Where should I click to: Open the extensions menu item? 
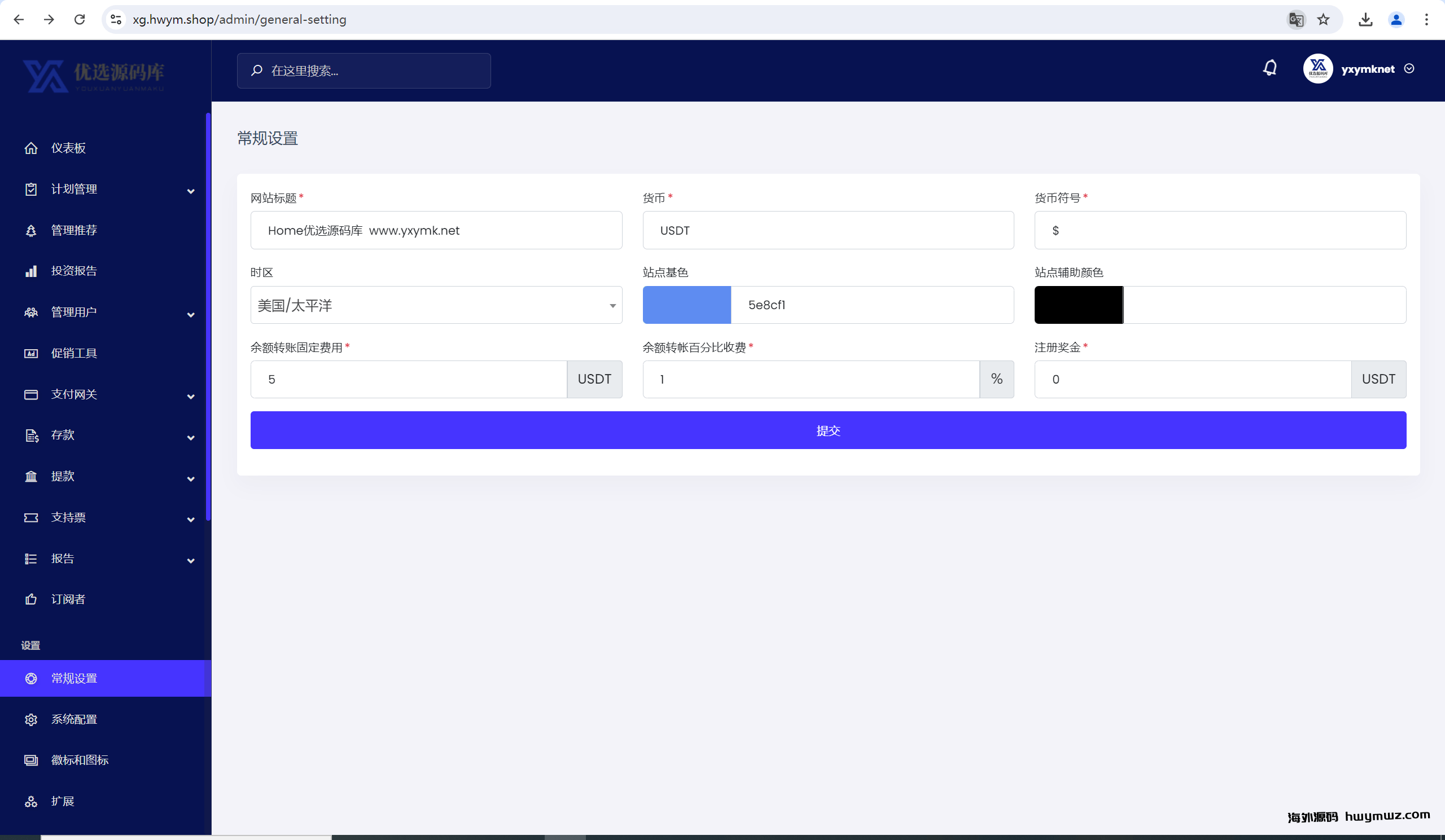(x=63, y=801)
